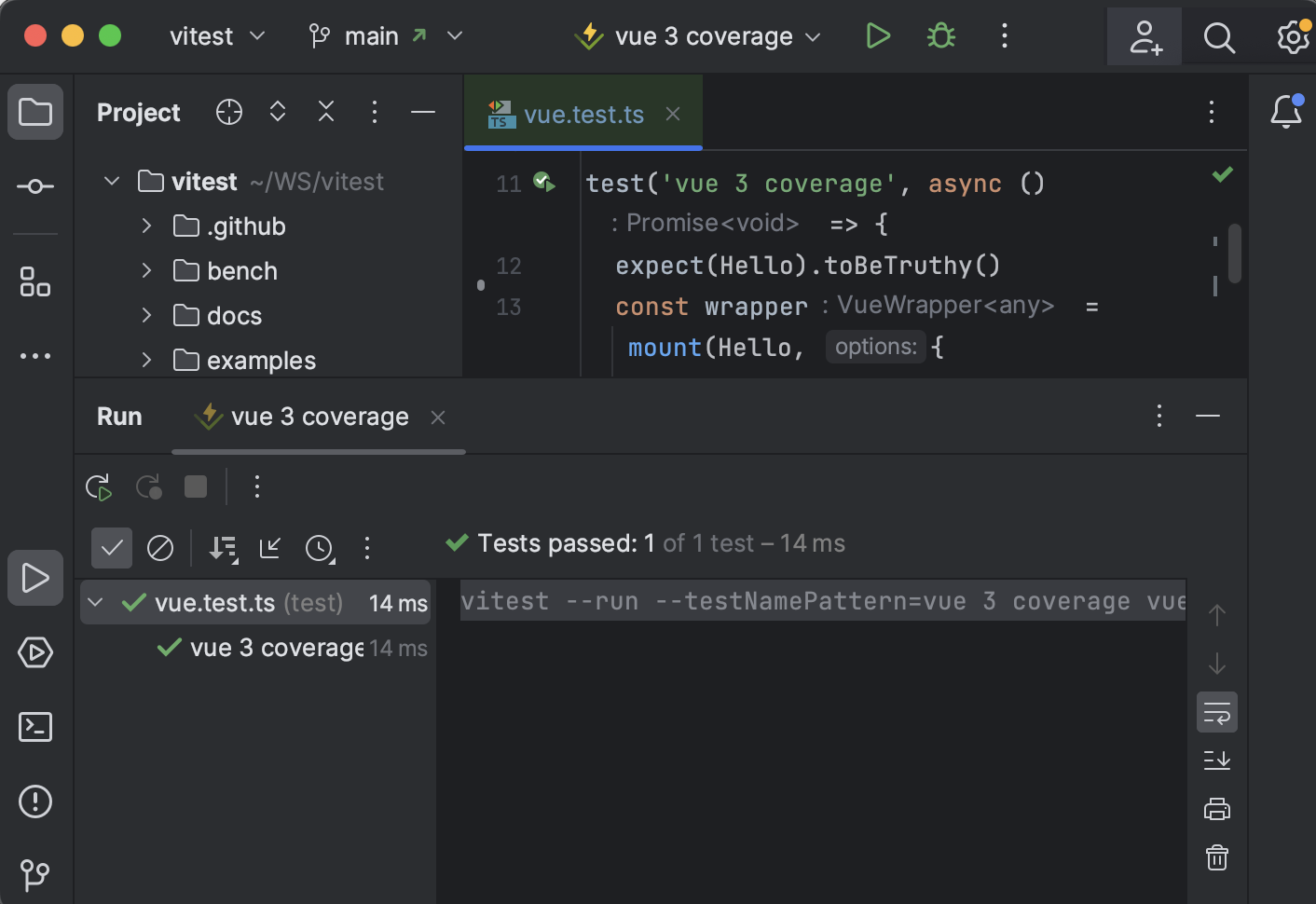
Task: Open the vitest project menu
Action: (x=217, y=35)
